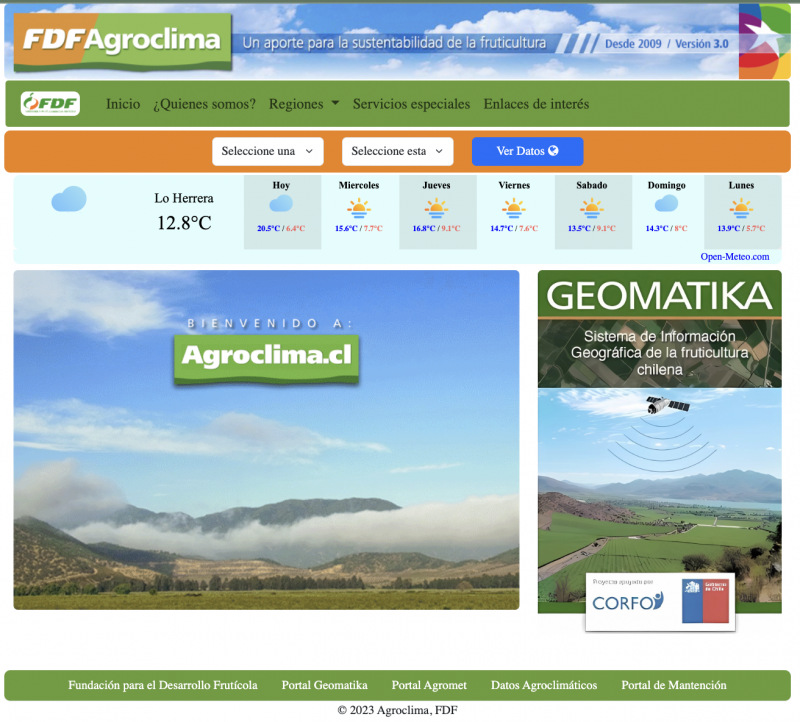Image resolution: width=800 pixels, height=722 pixels.
Task: Click the sun icon under Sabado
Action: pos(591,208)
